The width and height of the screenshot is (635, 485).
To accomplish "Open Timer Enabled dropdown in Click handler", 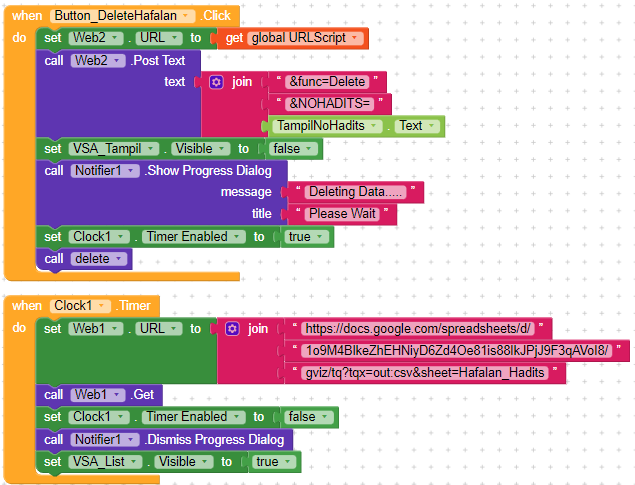I will 194,237.
